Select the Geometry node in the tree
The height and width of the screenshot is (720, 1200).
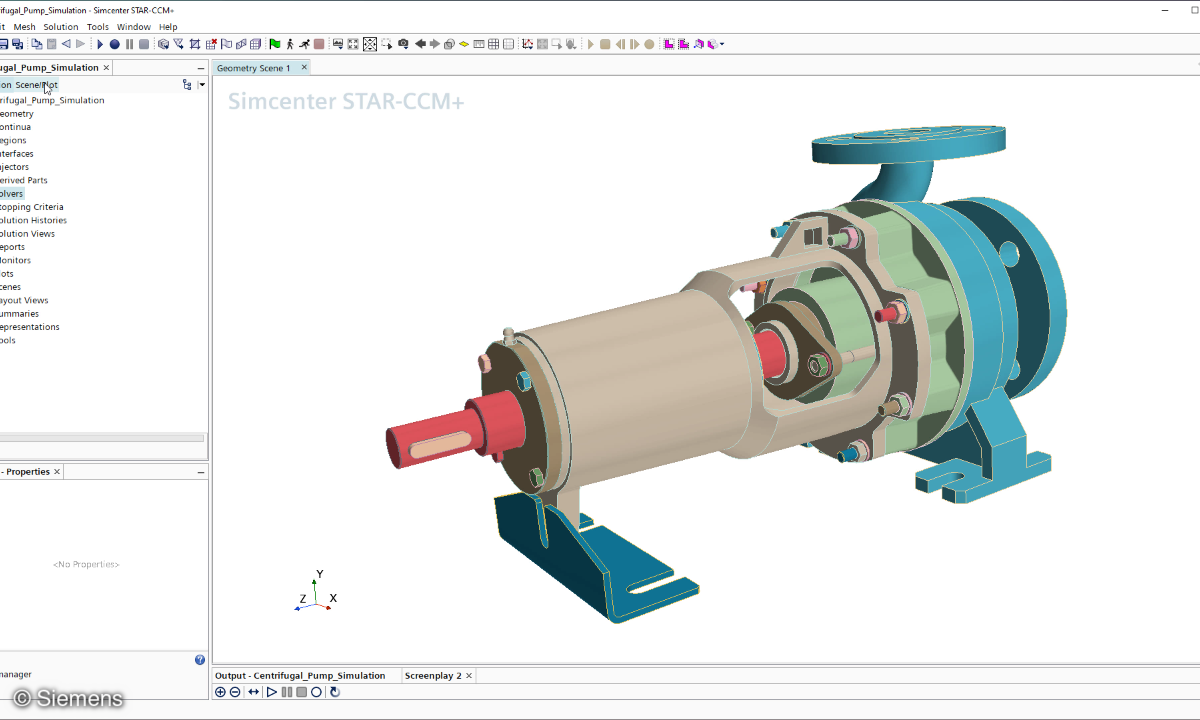point(17,114)
